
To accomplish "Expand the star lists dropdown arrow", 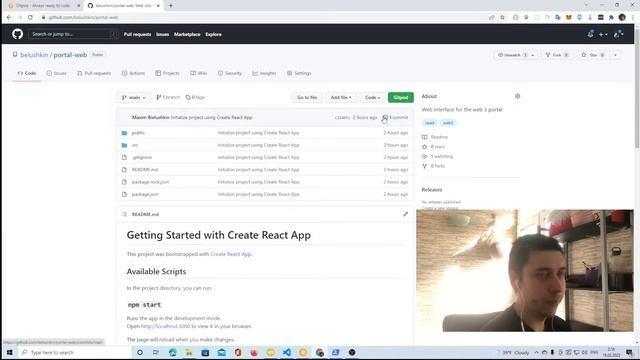I will [x=615, y=55].
